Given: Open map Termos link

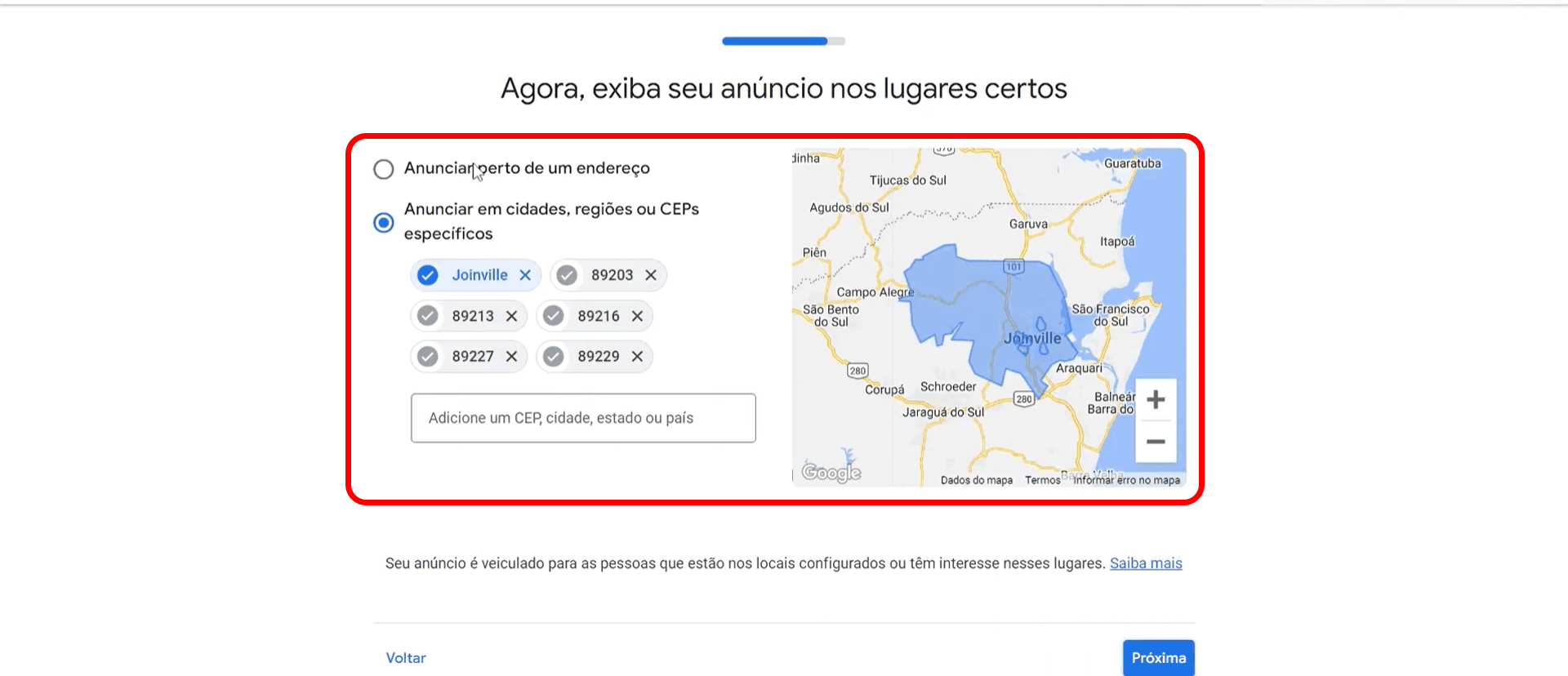Looking at the screenshot, I should (x=1042, y=480).
